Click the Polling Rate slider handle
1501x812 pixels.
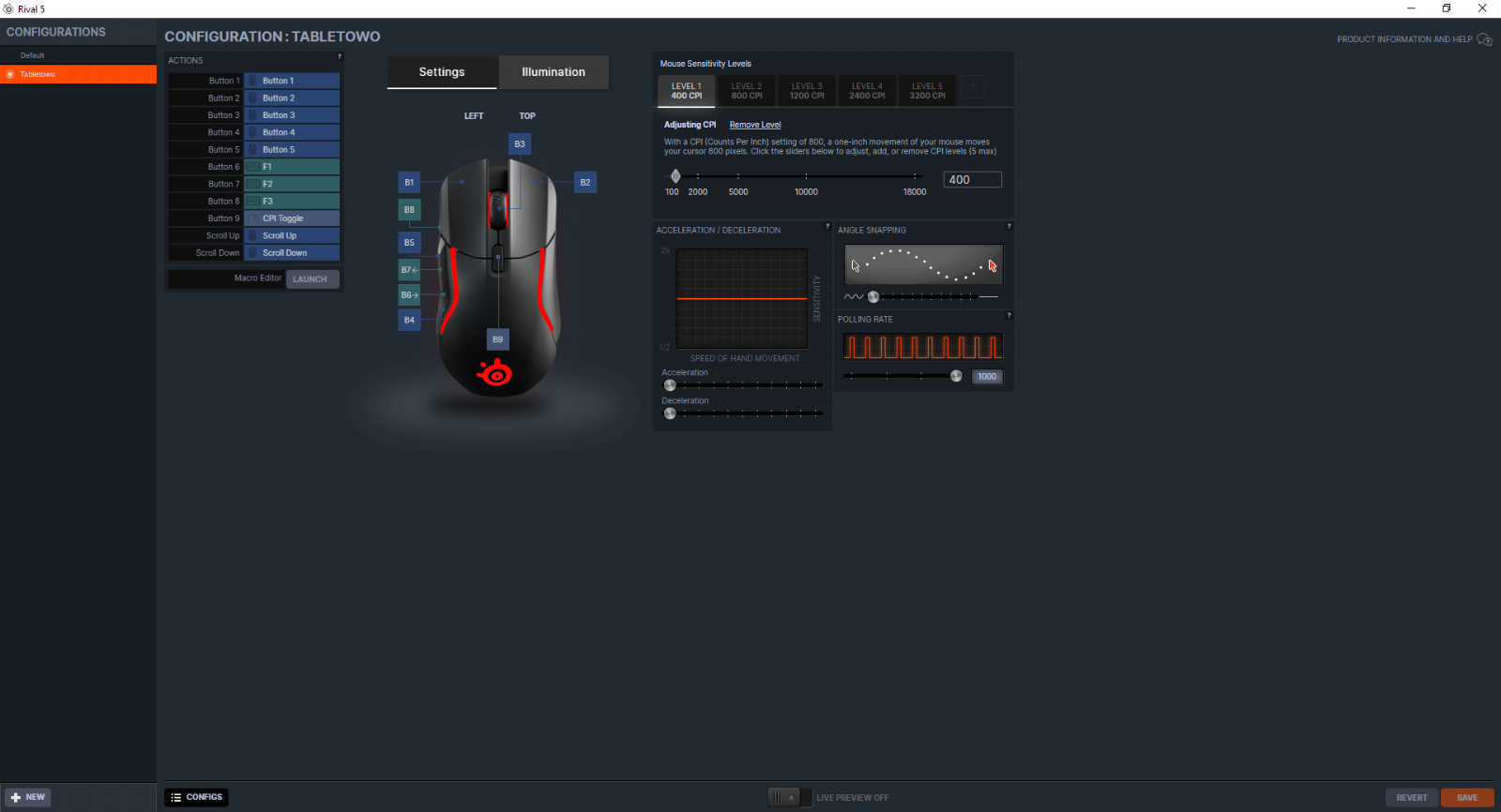[x=956, y=376]
